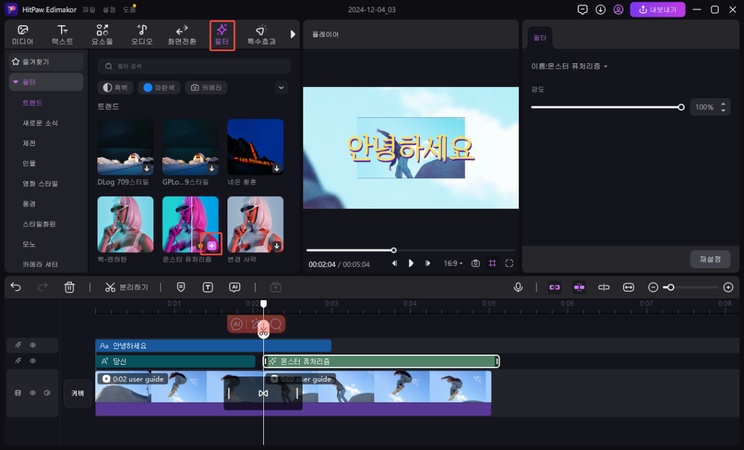Enter fullscreen preview mode
This screenshot has height=450, width=744.
[509, 263]
